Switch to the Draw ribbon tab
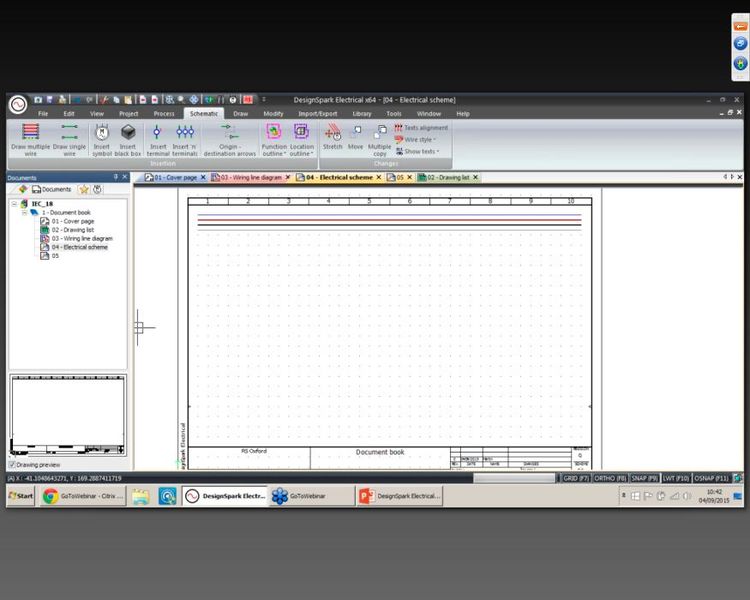 241,114
